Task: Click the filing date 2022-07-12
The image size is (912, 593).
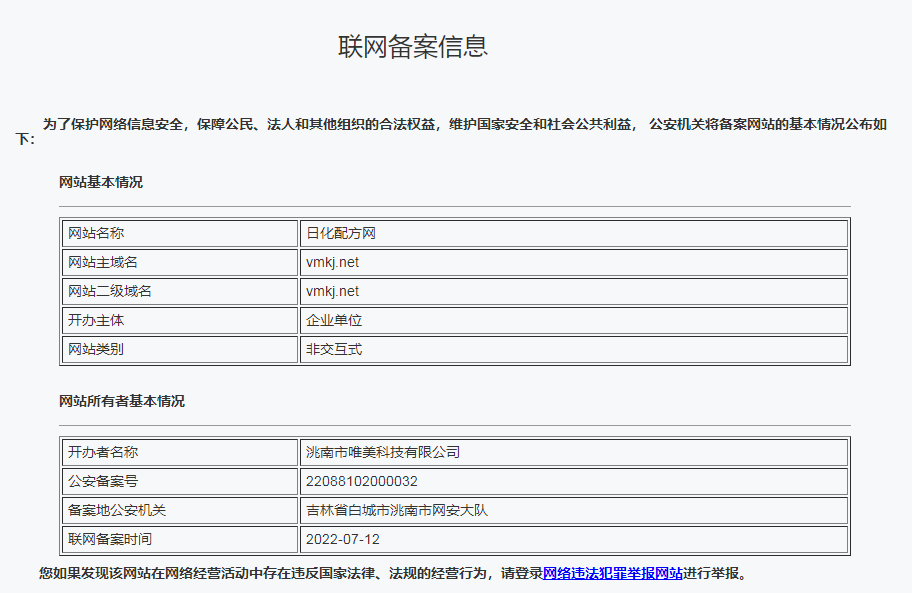Action: 343,539
